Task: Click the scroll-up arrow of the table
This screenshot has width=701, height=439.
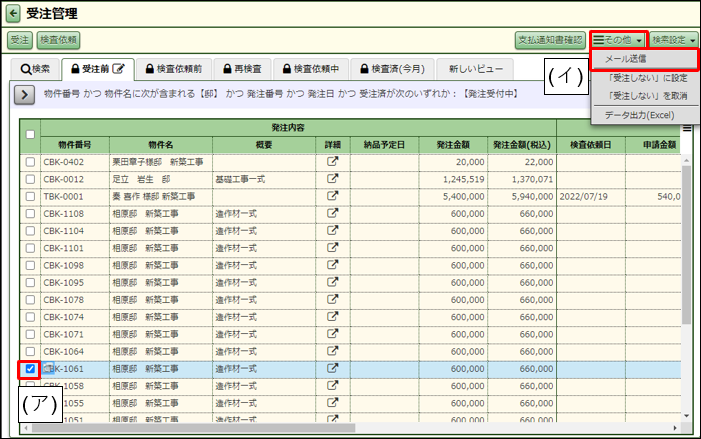Action: coord(687,160)
